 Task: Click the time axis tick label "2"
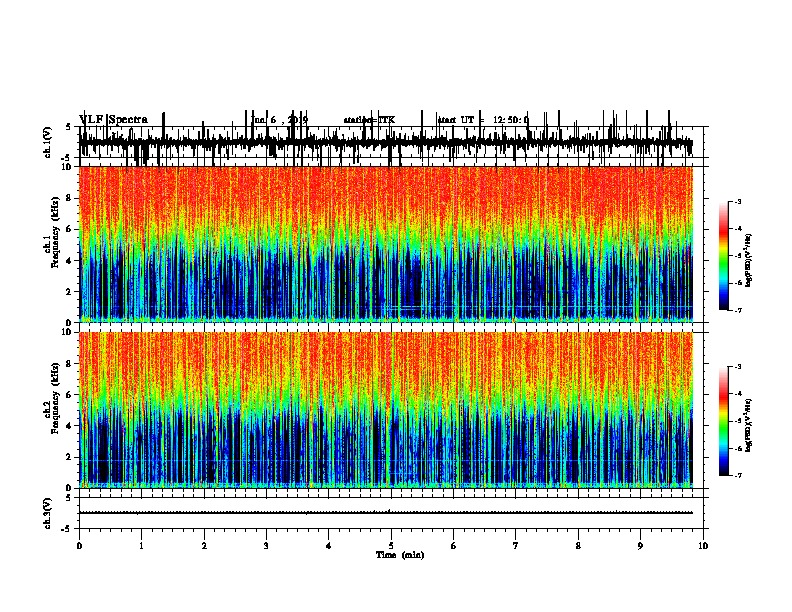tap(204, 546)
